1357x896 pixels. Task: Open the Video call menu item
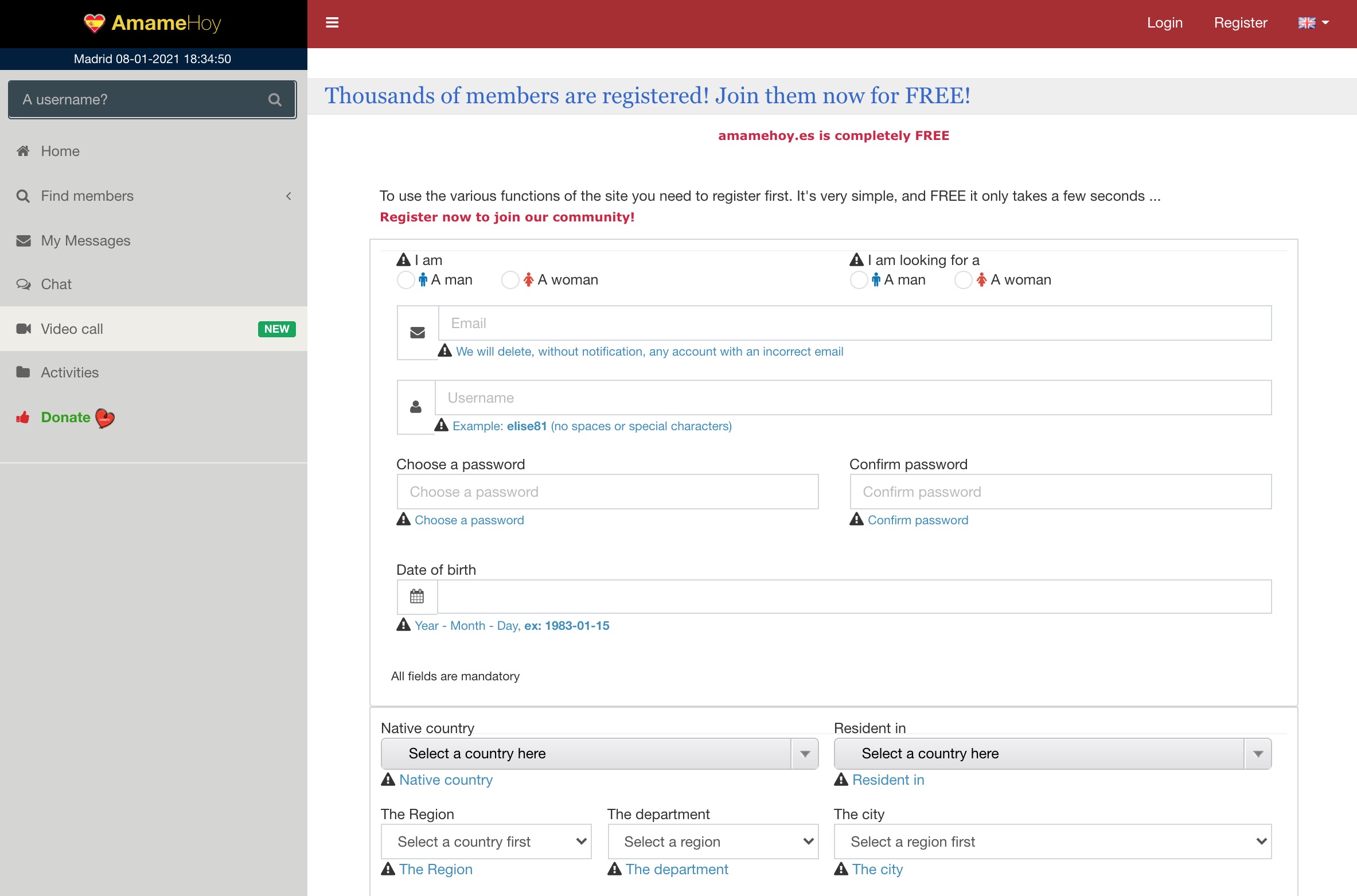(154, 329)
